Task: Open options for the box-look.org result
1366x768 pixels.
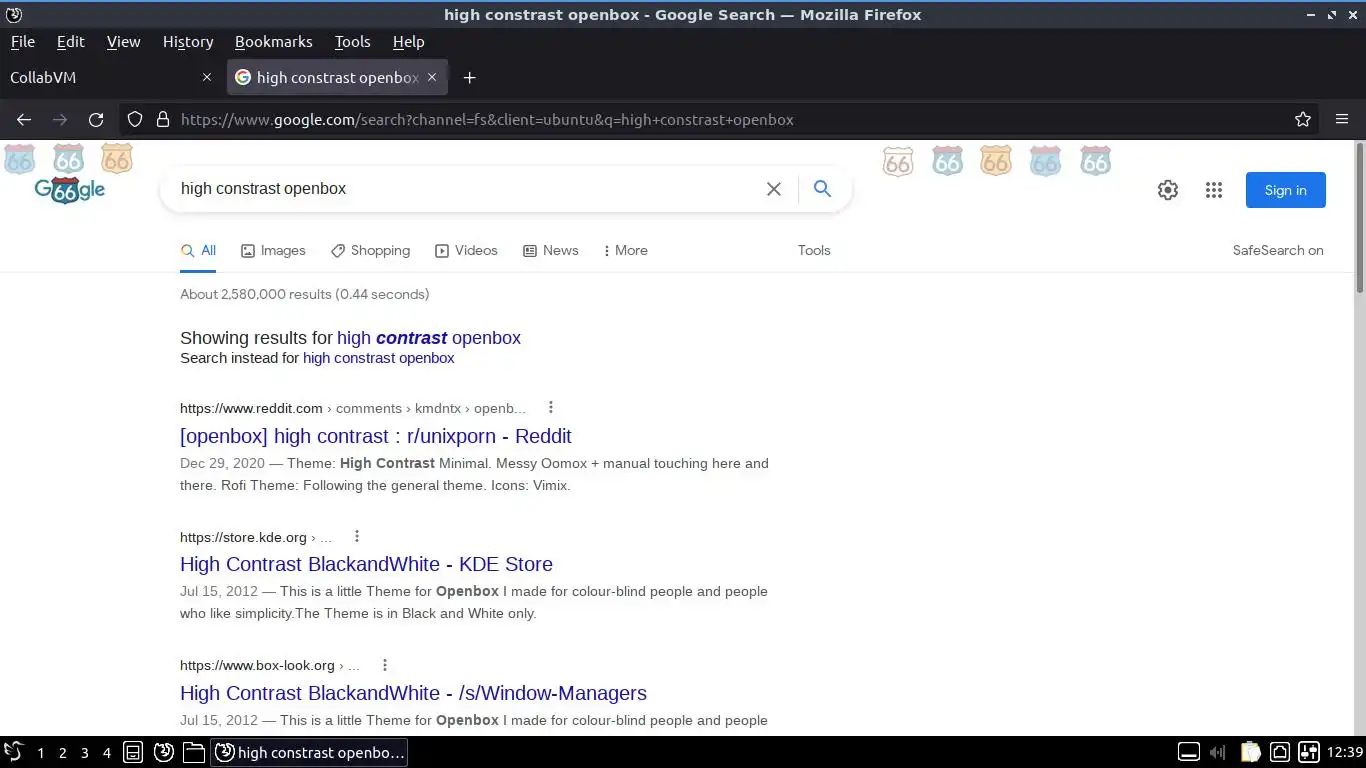Action: click(x=384, y=665)
